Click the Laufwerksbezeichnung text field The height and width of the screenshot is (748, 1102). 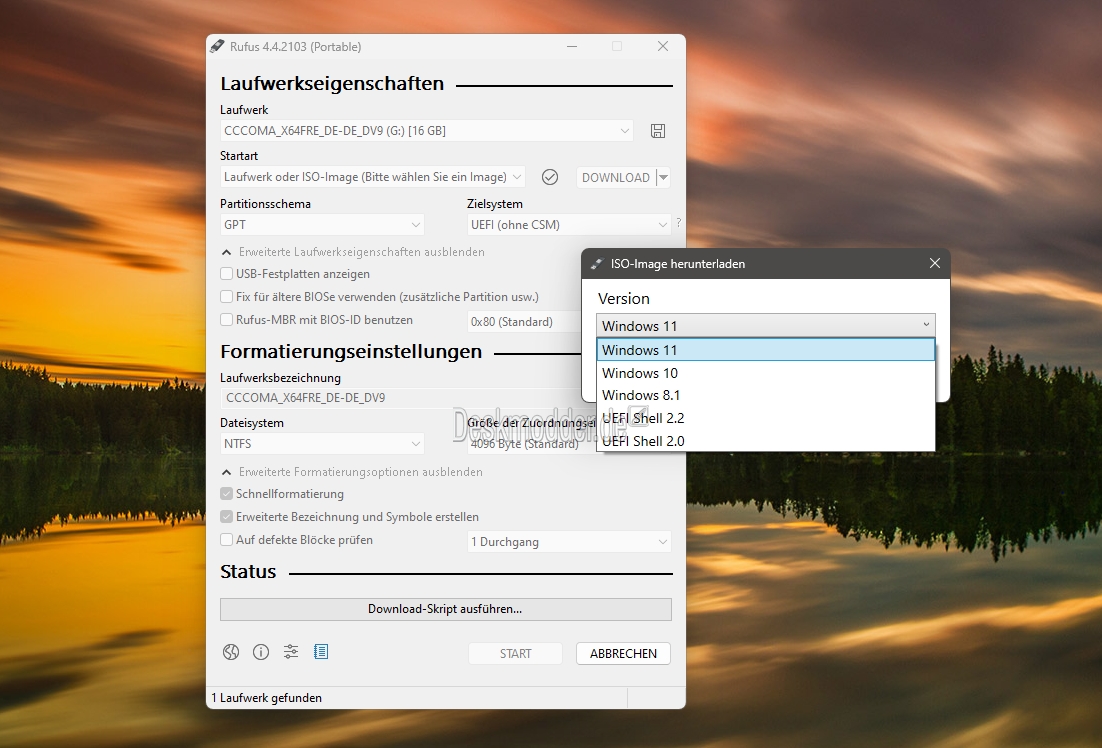point(401,398)
